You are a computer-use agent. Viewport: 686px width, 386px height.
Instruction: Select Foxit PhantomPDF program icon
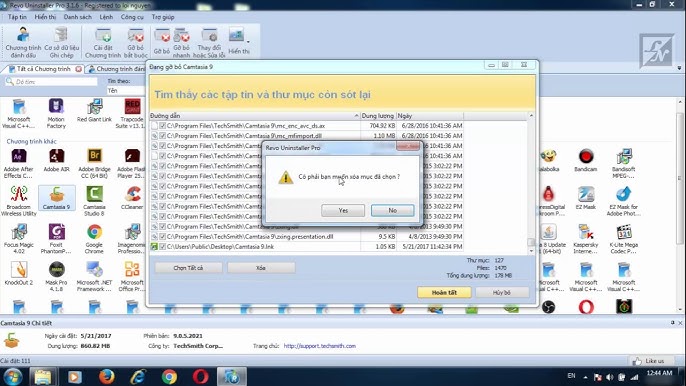pos(56,239)
